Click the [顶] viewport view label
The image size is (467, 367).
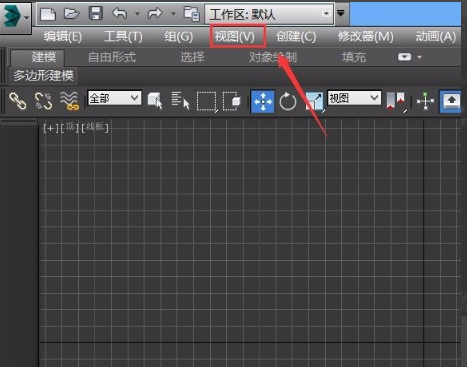[x=70, y=127]
